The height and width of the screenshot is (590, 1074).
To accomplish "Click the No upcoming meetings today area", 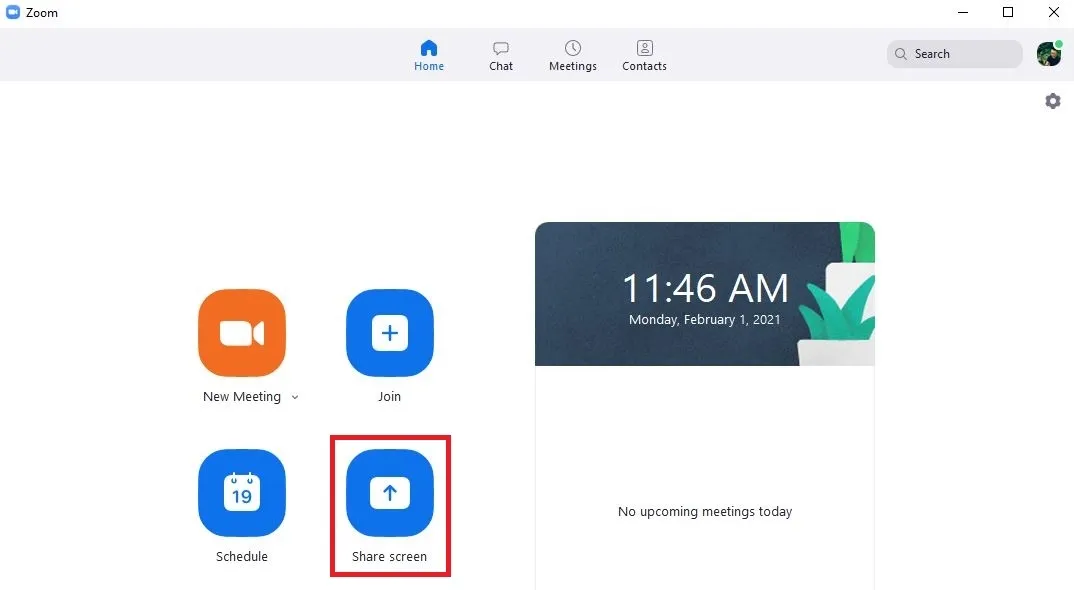I will pos(704,511).
